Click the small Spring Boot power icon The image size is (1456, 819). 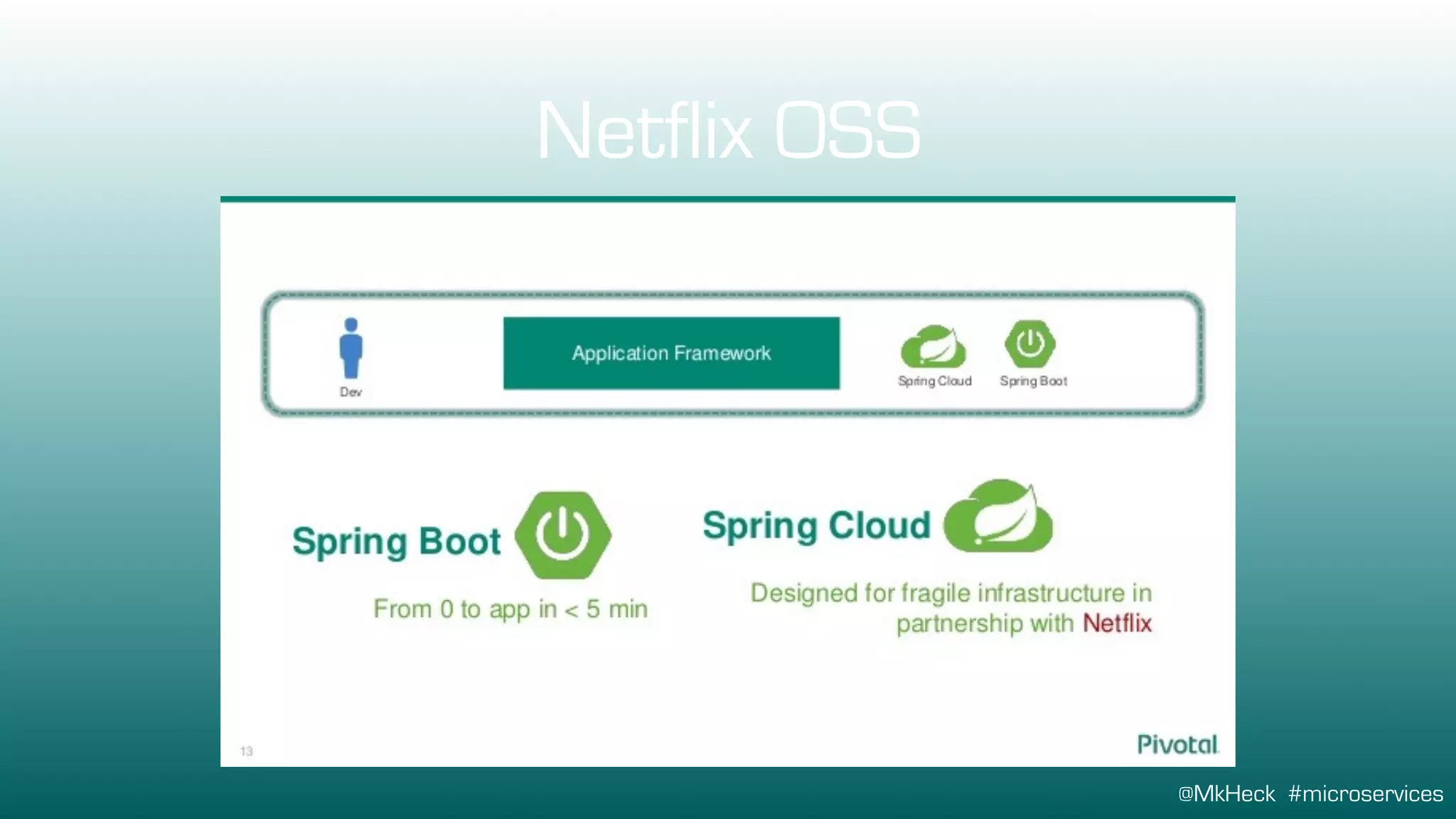pyautogui.click(x=1030, y=345)
